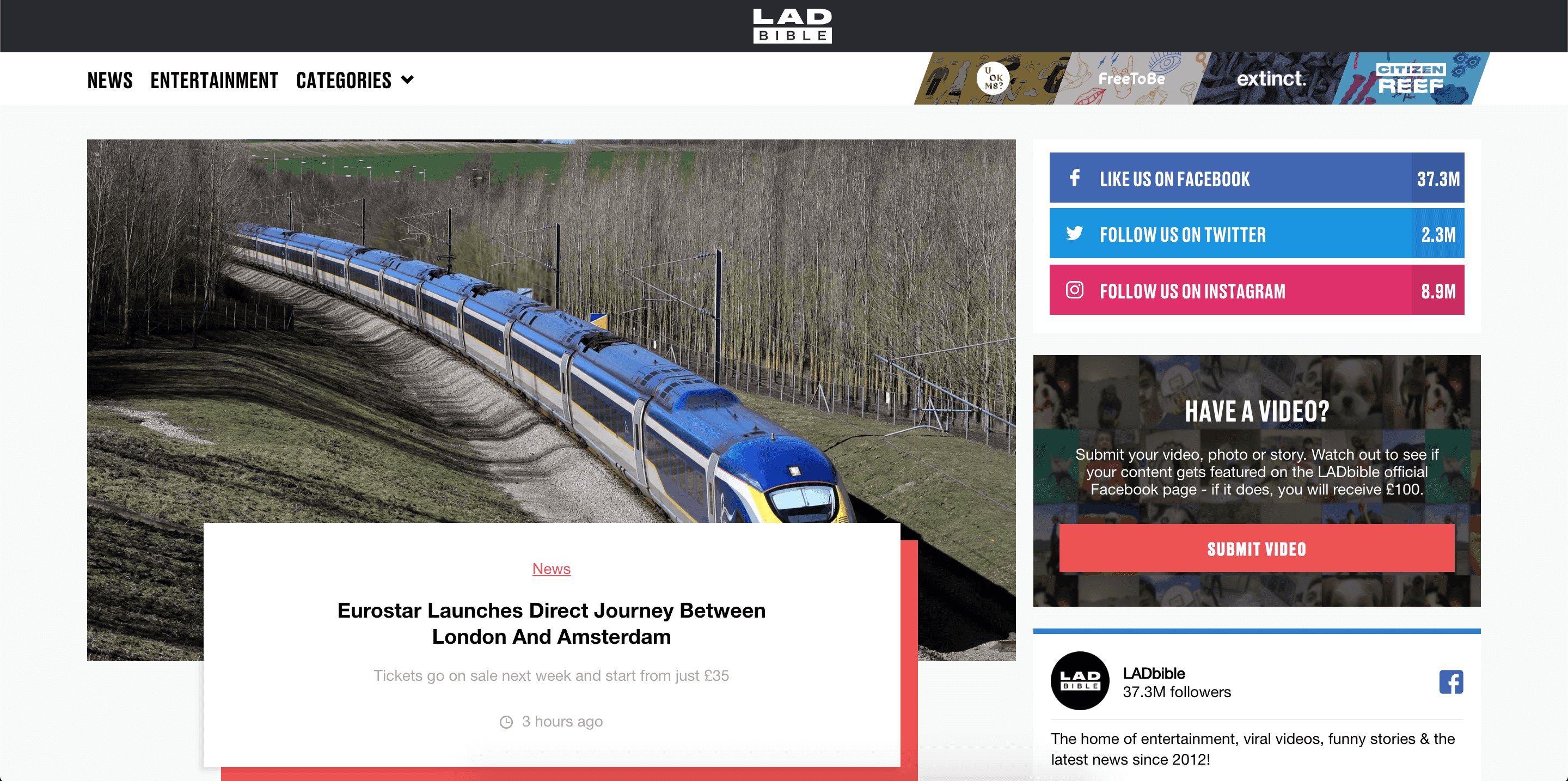Click the LADbible round profile avatar
The height and width of the screenshot is (781, 1568).
point(1079,681)
